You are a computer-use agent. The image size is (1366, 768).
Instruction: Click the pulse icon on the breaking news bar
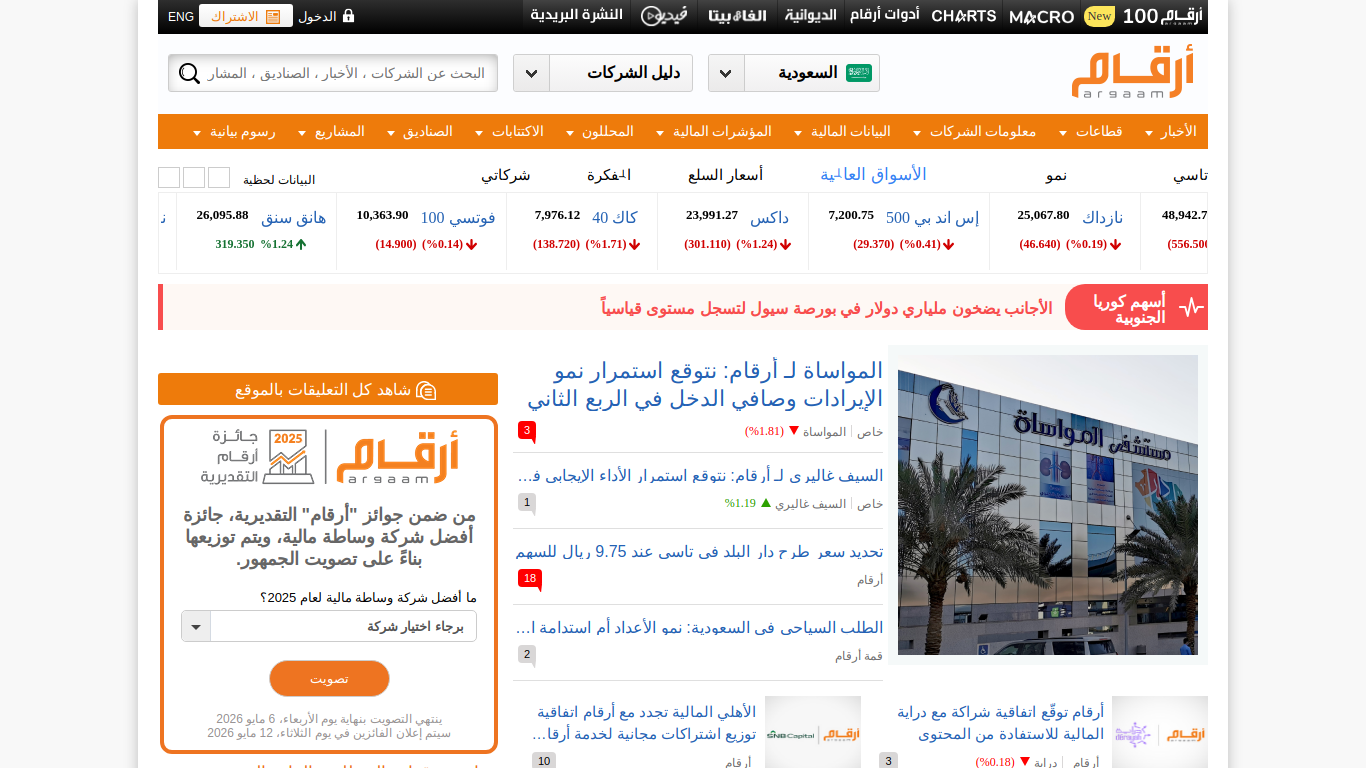point(1191,307)
